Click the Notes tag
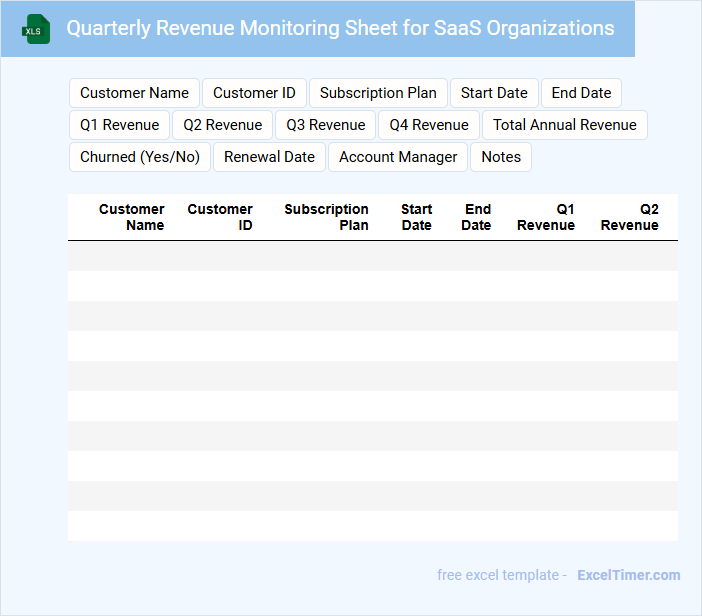This screenshot has height=616, width=702. 501,157
